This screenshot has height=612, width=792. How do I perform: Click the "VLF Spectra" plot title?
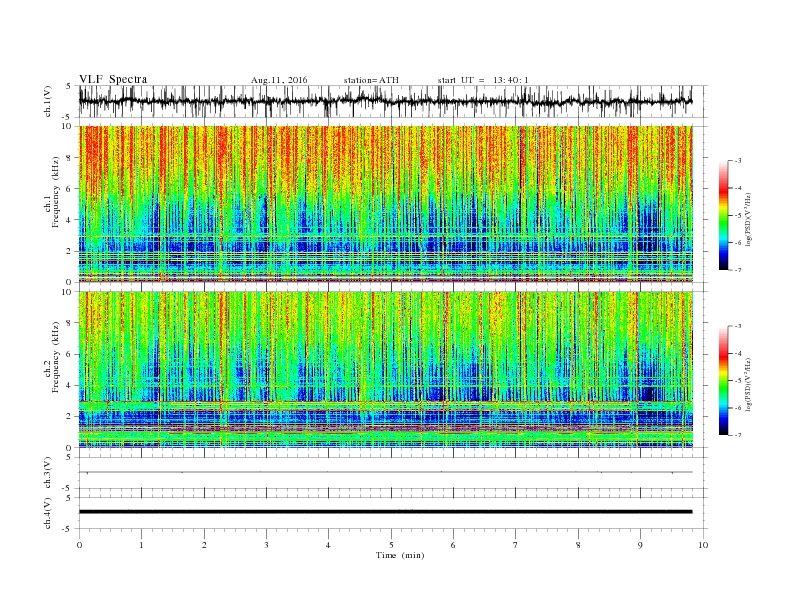[x=113, y=79]
